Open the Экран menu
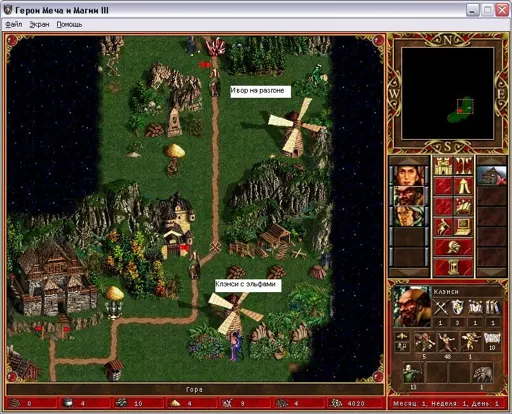 coord(39,24)
